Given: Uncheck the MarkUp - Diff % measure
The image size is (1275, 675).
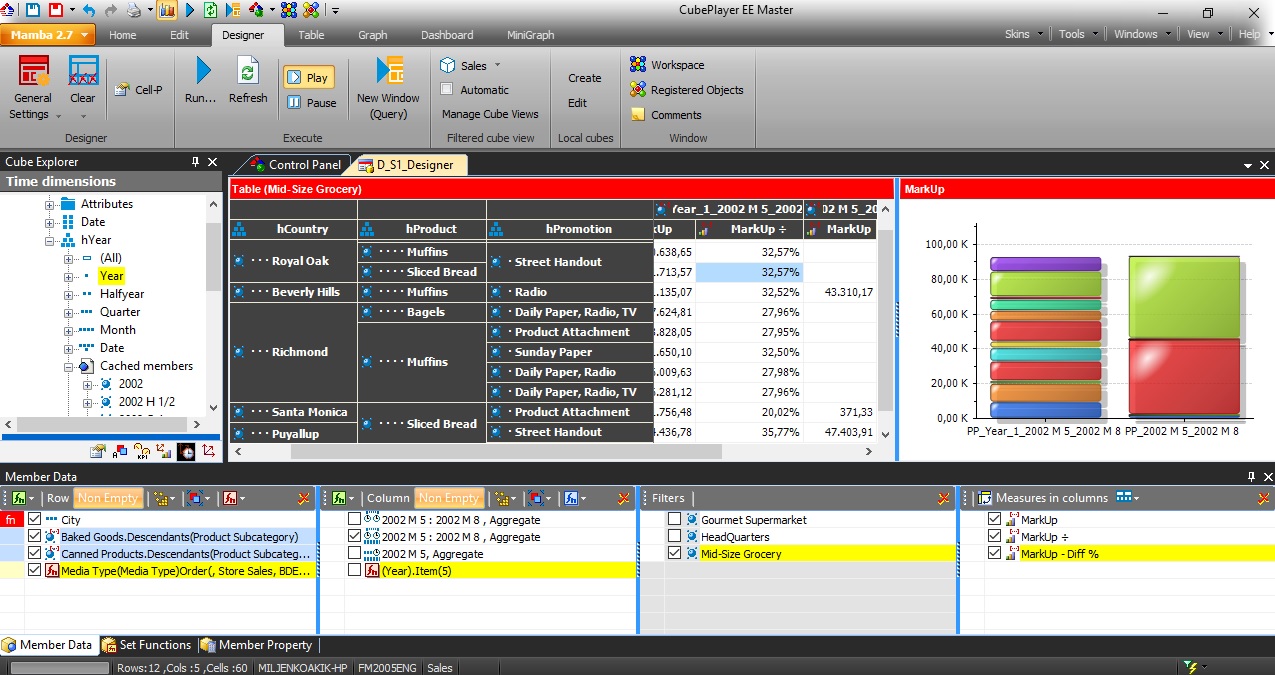Looking at the screenshot, I should click(x=994, y=554).
